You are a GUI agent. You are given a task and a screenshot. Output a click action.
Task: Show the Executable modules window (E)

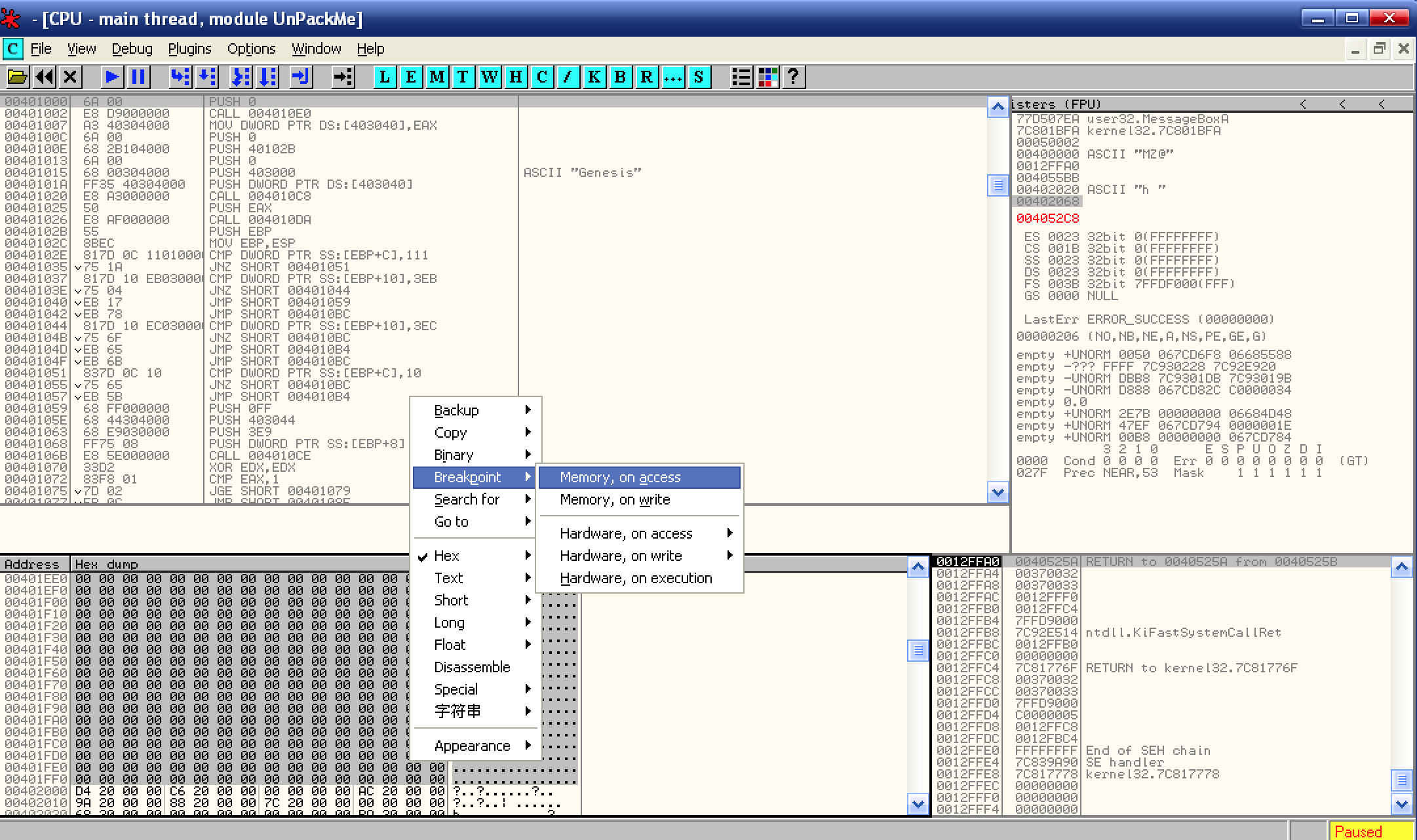tap(410, 77)
